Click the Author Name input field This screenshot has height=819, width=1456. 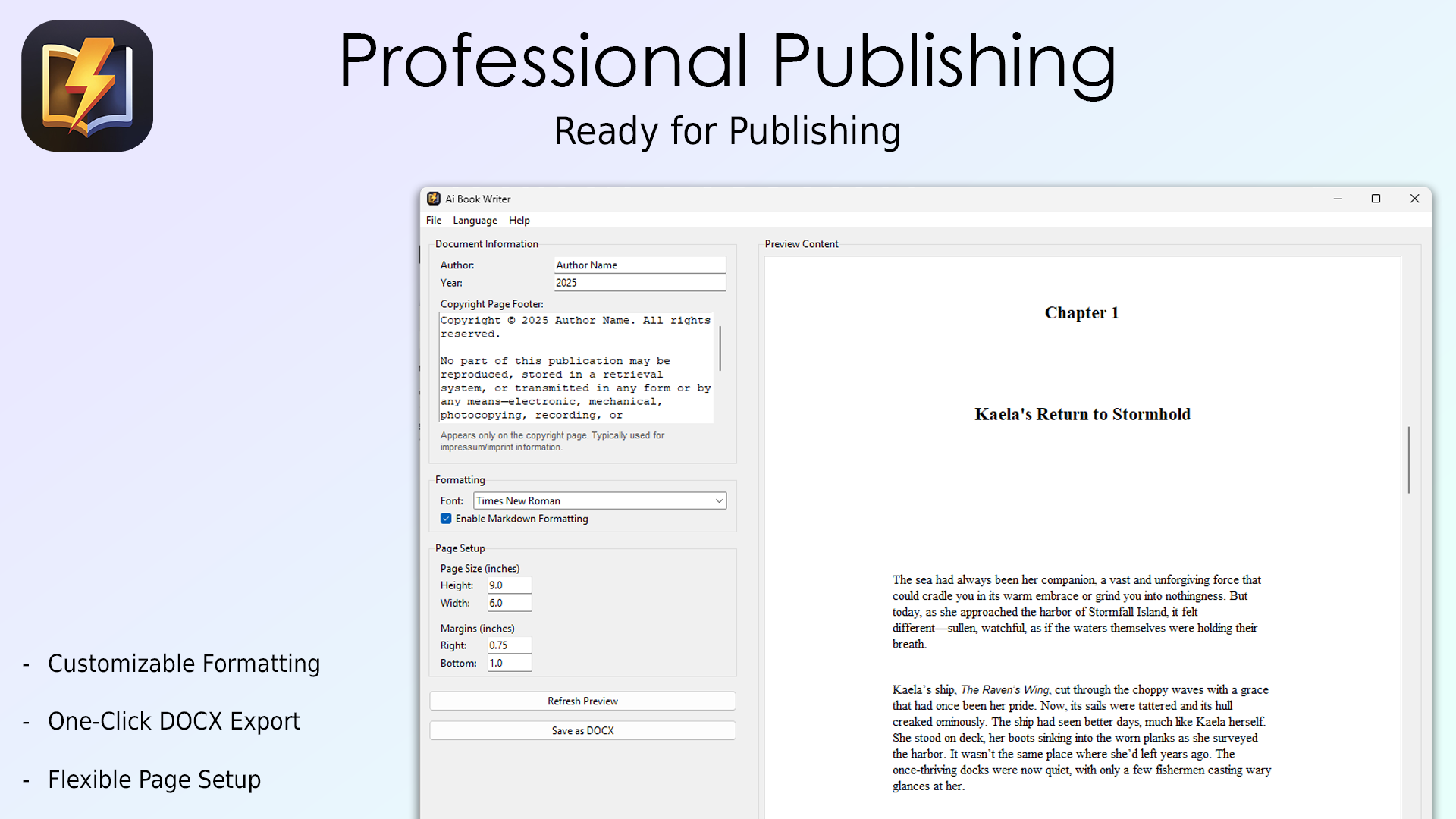point(639,265)
